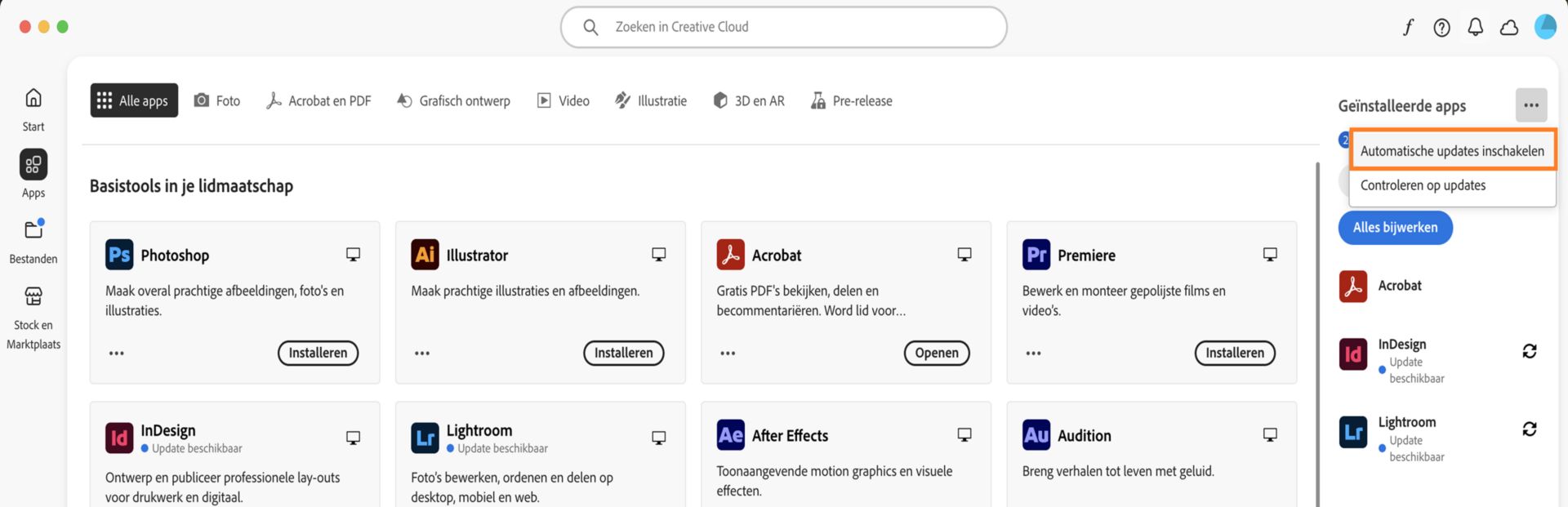Click the After Effects app icon

coord(730,435)
